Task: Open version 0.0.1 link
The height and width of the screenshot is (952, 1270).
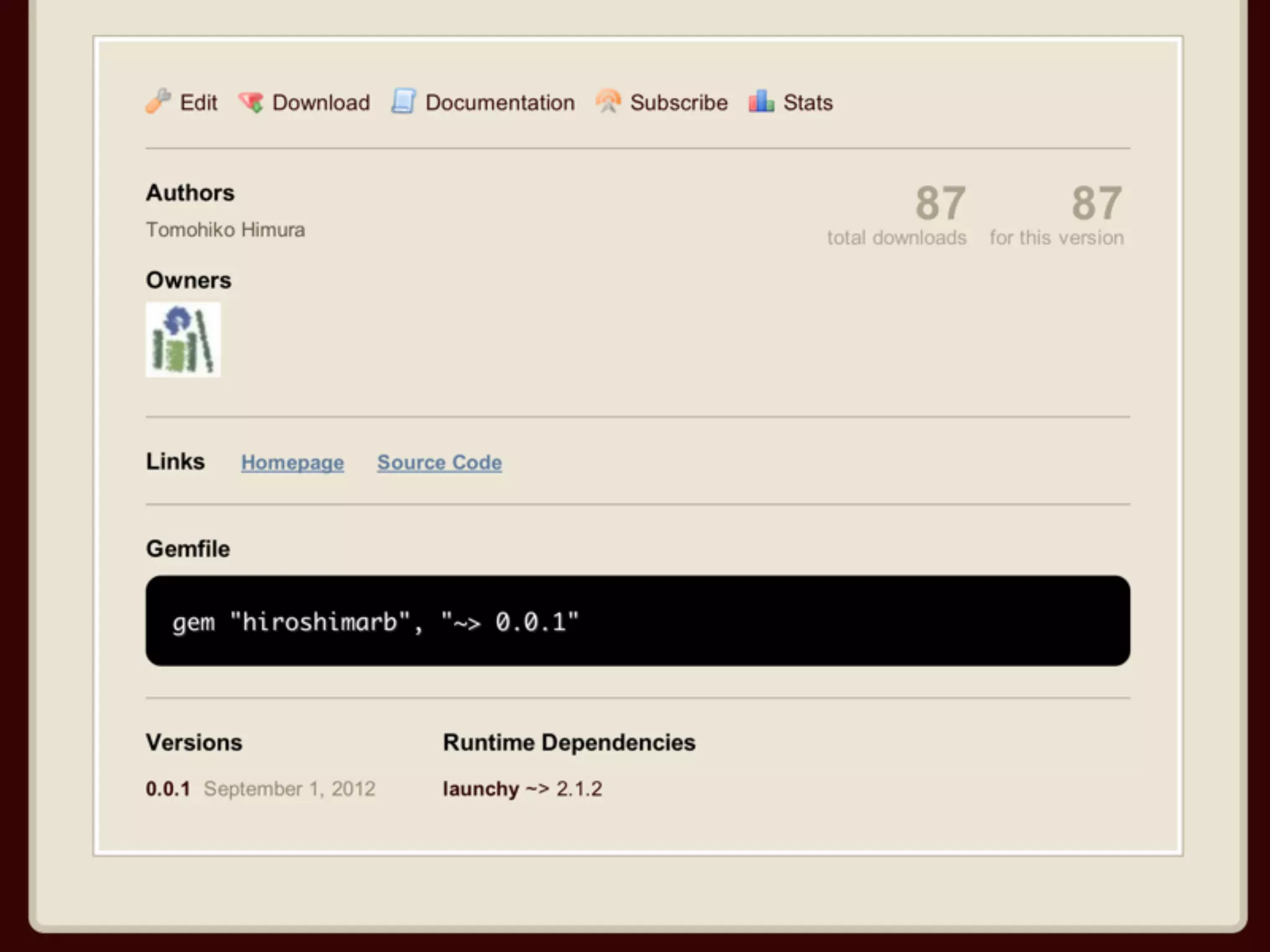Action: (x=168, y=789)
